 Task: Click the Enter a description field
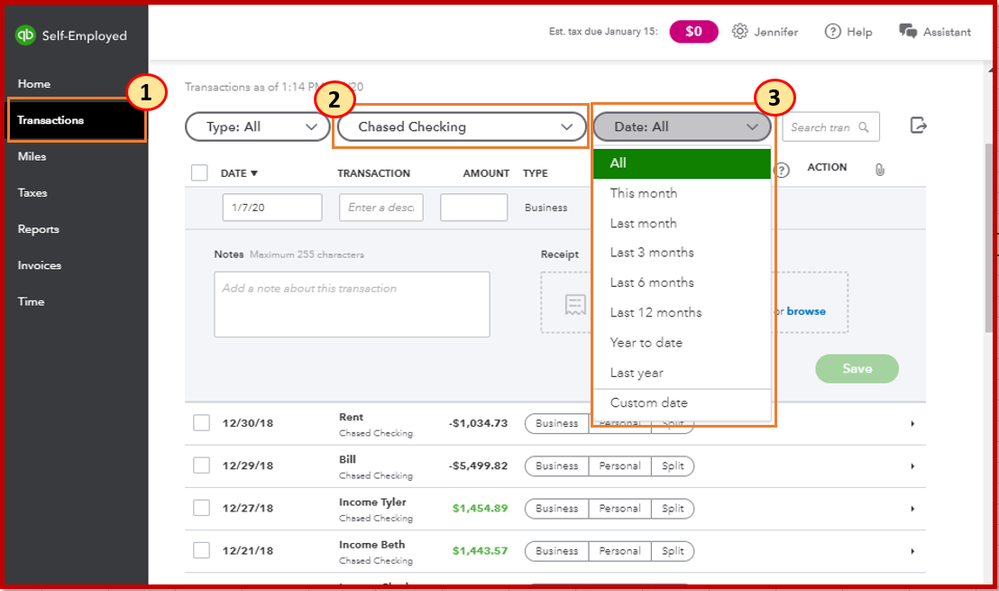381,208
